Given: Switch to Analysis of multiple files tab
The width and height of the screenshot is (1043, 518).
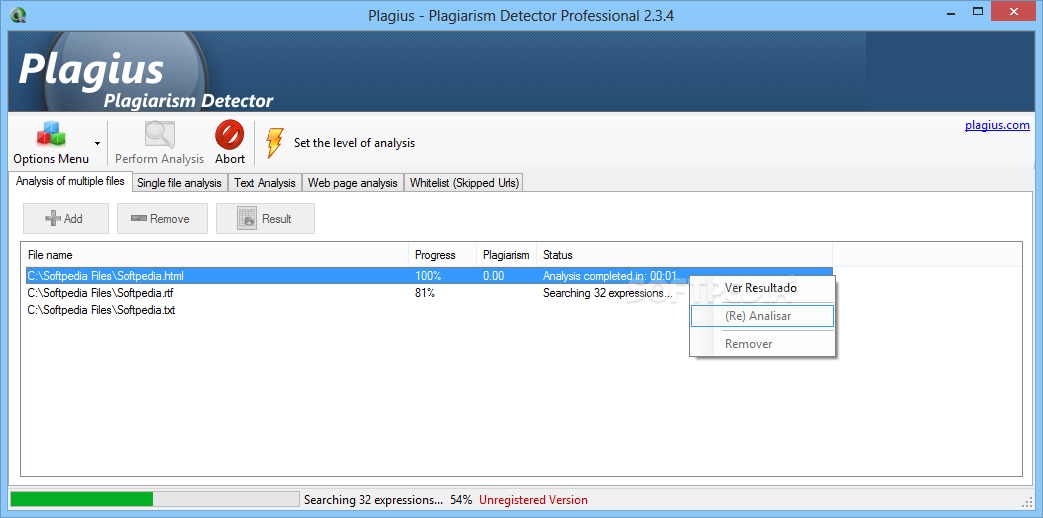Looking at the screenshot, I should (70, 181).
